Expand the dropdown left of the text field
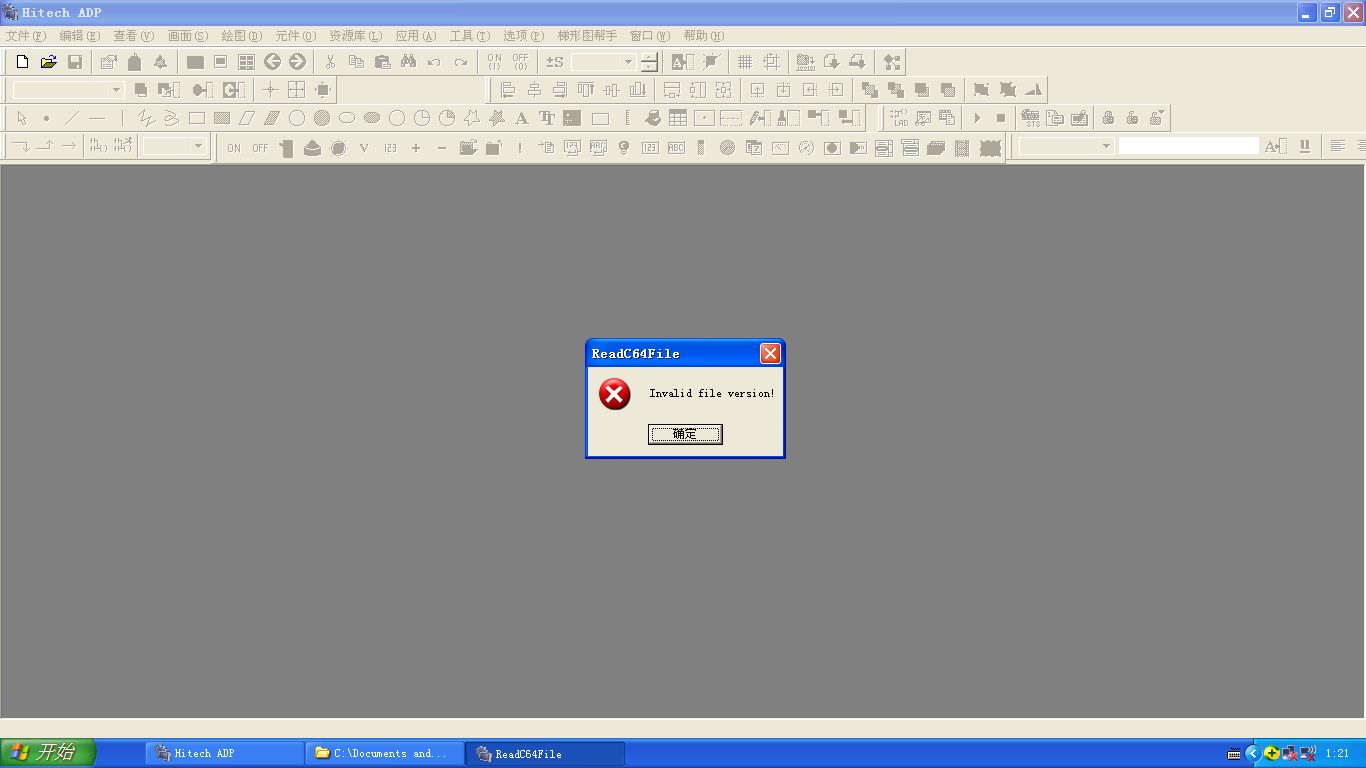Image resolution: width=1366 pixels, height=768 pixels. click(x=1105, y=147)
